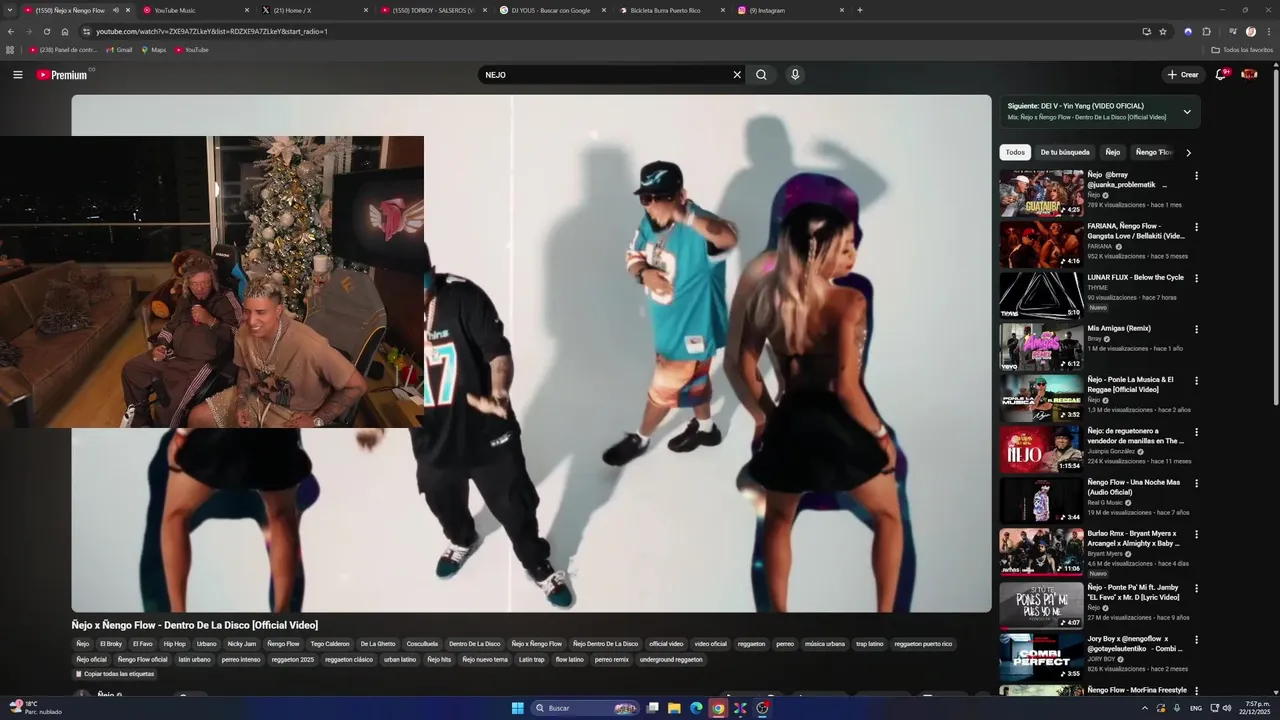The width and height of the screenshot is (1280, 720).
Task: Open options for FARIANA Gangsta Love video
Action: coord(1196,227)
